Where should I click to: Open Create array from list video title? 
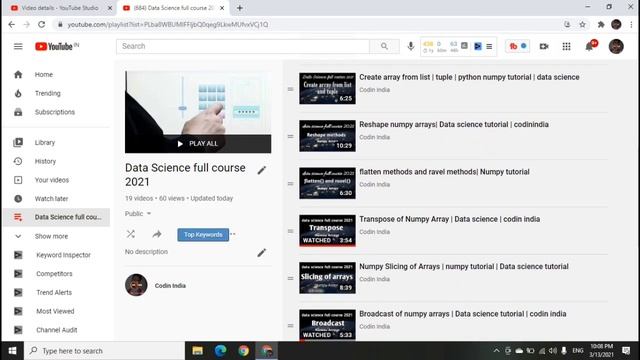pos(469,77)
